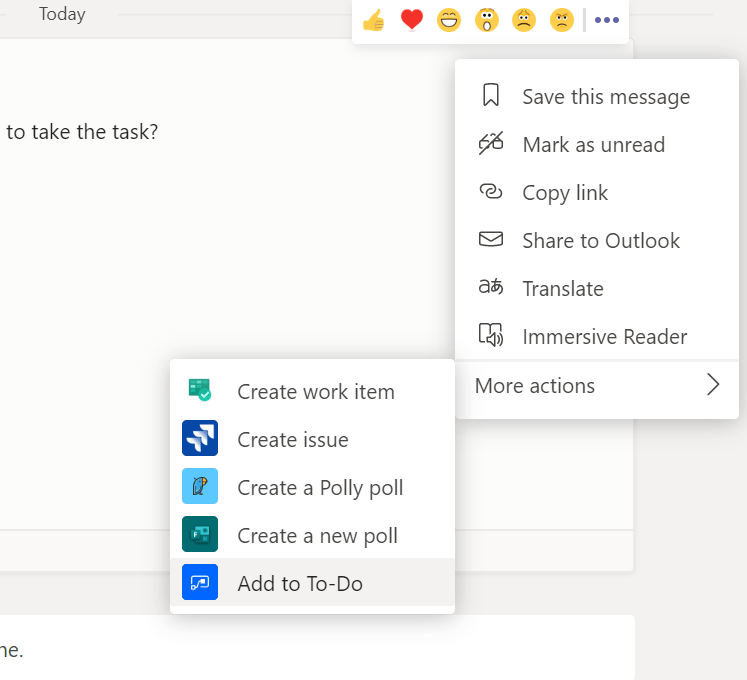React with the laughing face emoji
Screen dimensions: 747x680
click(449, 20)
